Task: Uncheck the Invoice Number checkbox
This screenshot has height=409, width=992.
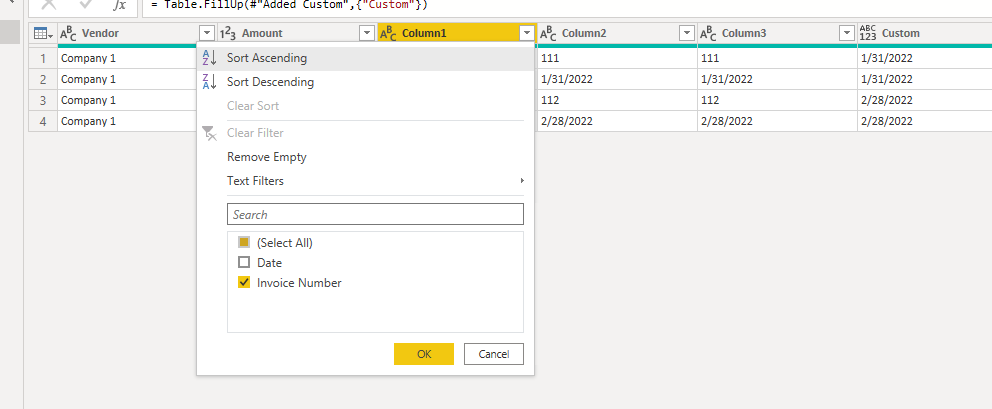Action: pos(244,283)
